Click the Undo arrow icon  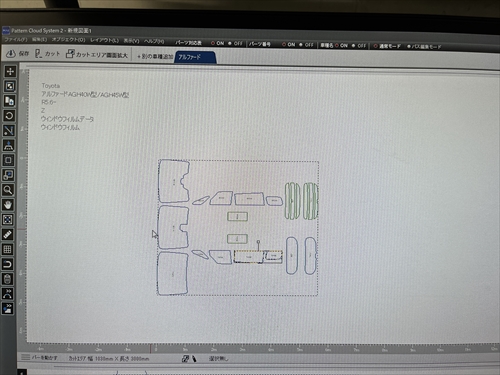point(7,264)
